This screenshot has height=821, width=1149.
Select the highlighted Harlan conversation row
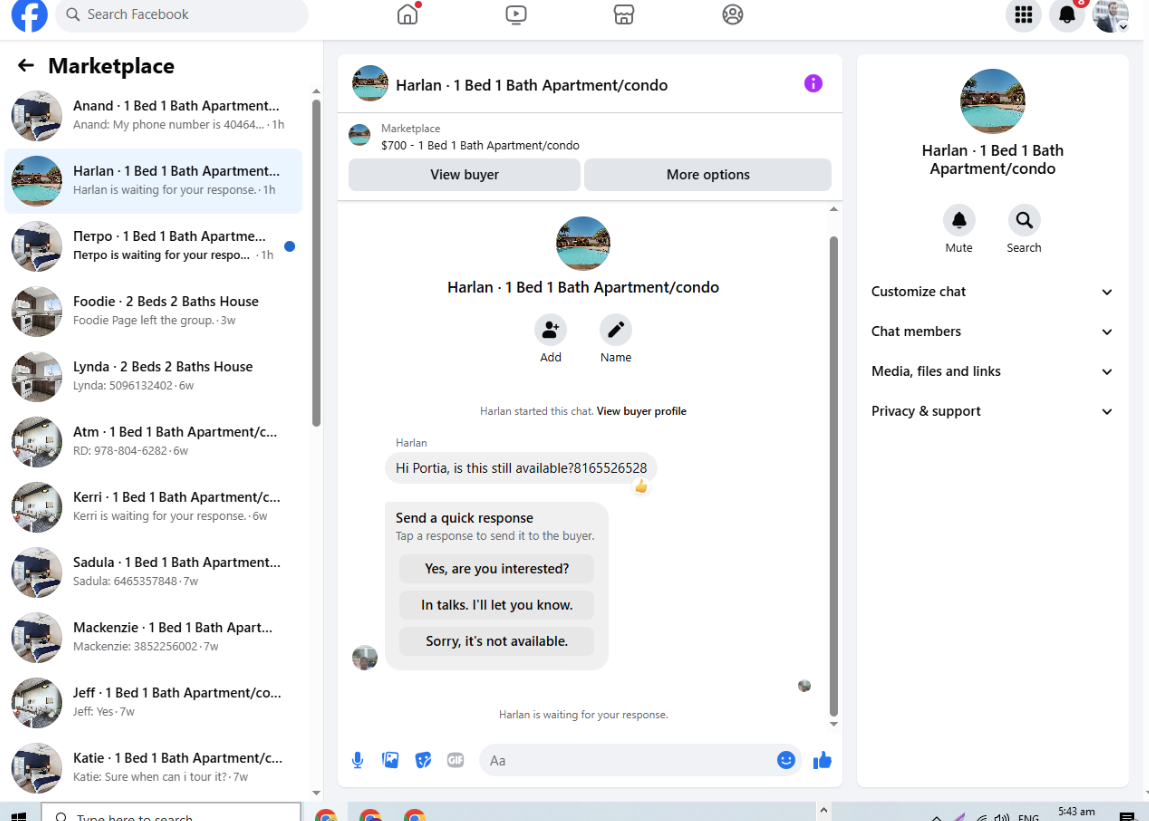click(x=153, y=181)
